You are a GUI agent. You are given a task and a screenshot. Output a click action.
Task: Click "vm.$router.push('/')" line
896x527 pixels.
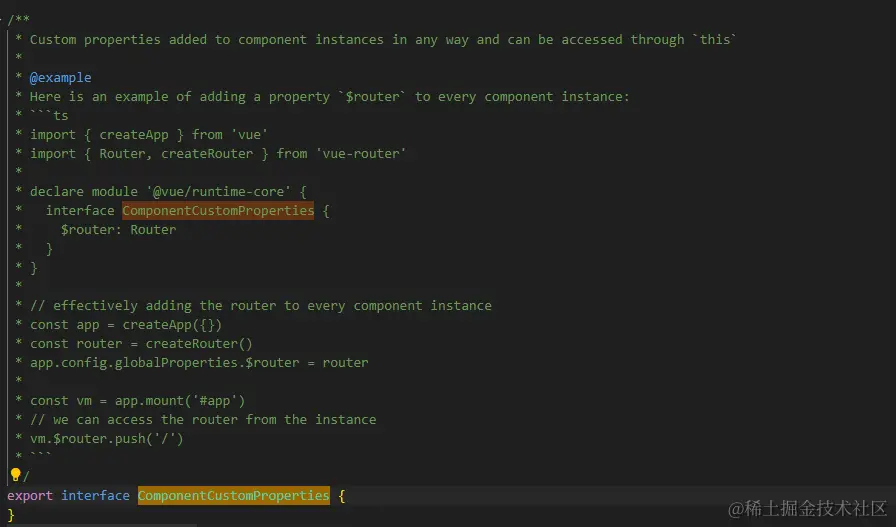point(106,439)
